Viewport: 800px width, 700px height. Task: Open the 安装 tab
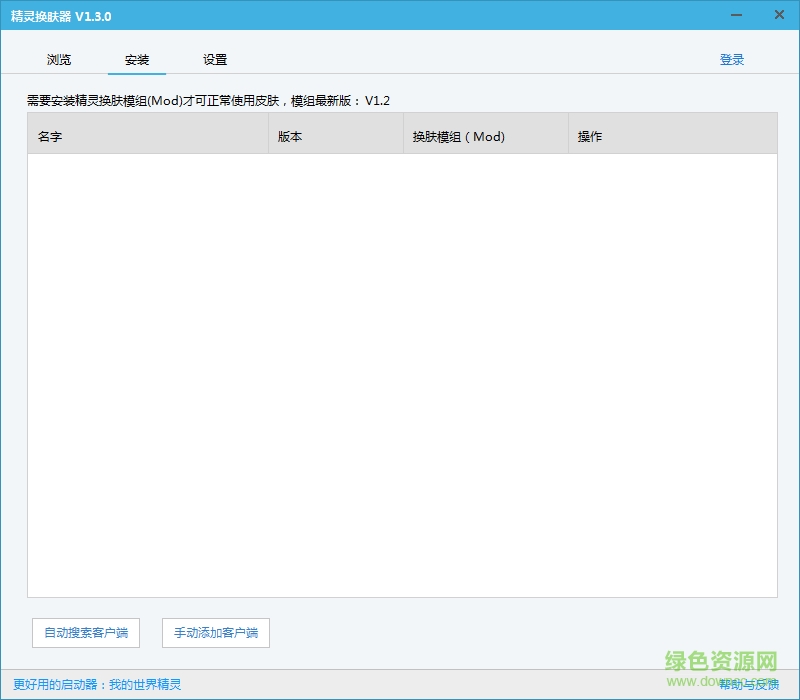[136, 59]
